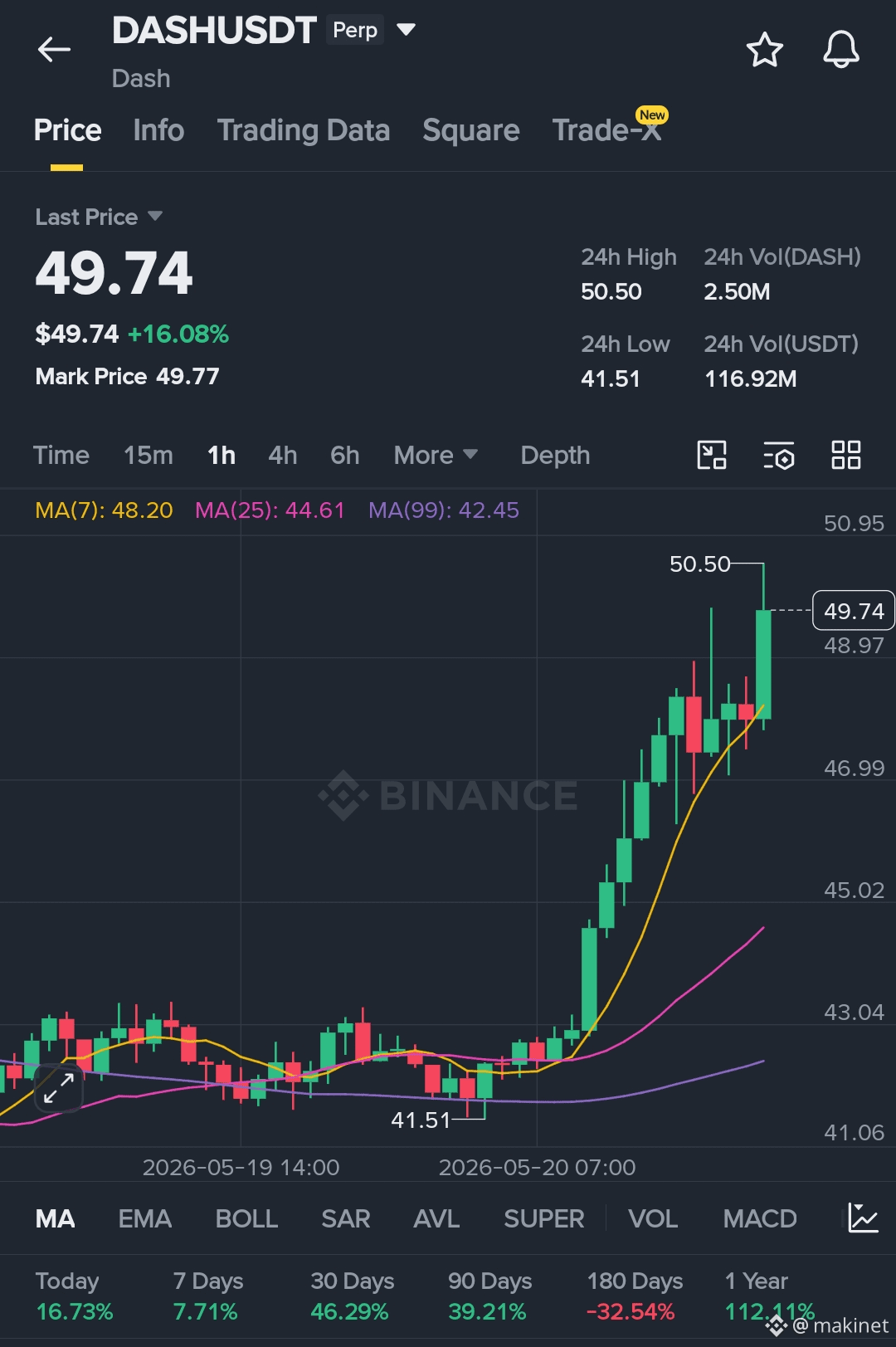Tap the 90 Days 39.21% performance
The width and height of the screenshot is (896, 1347).
(489, 1296)
